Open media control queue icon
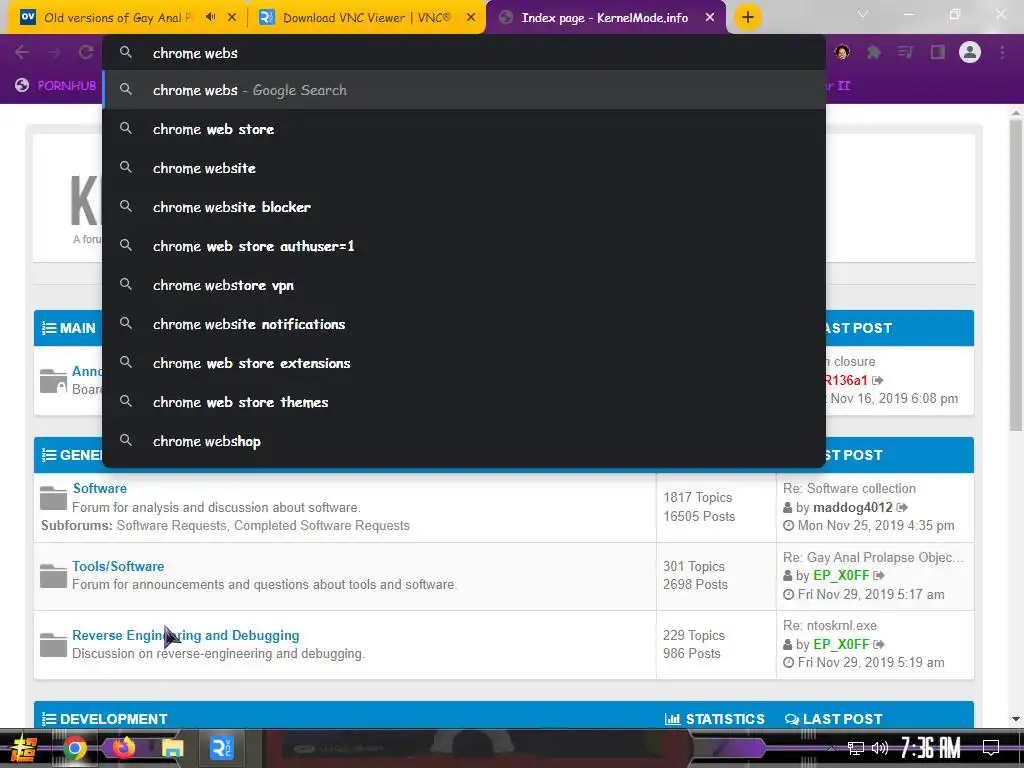 point(905,52)
